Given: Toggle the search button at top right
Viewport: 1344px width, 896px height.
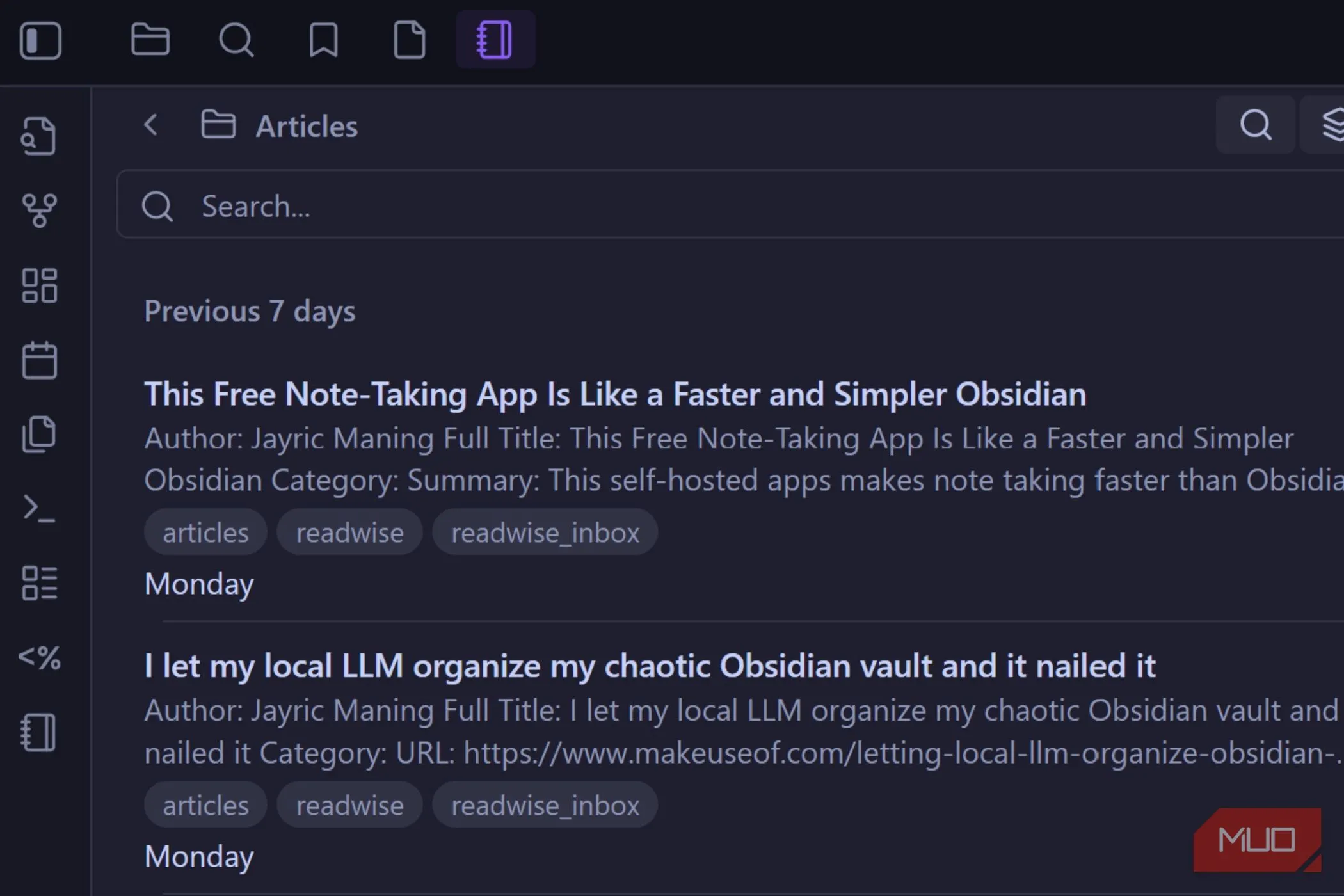Looking at the screenshot, I should pos(1255,125).
